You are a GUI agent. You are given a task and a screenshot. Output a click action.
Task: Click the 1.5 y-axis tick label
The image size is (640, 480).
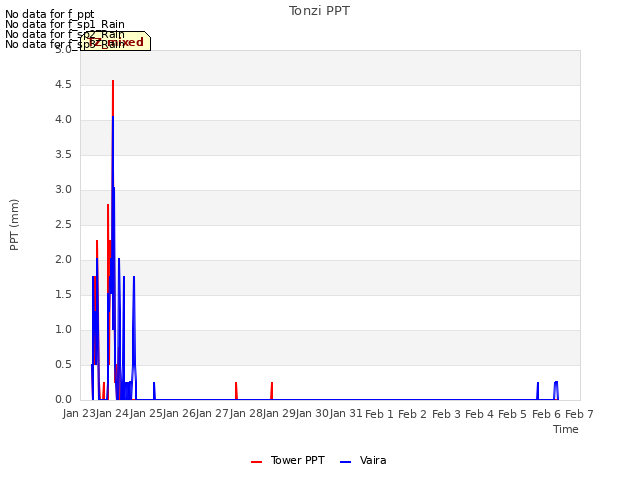[63, 295]
